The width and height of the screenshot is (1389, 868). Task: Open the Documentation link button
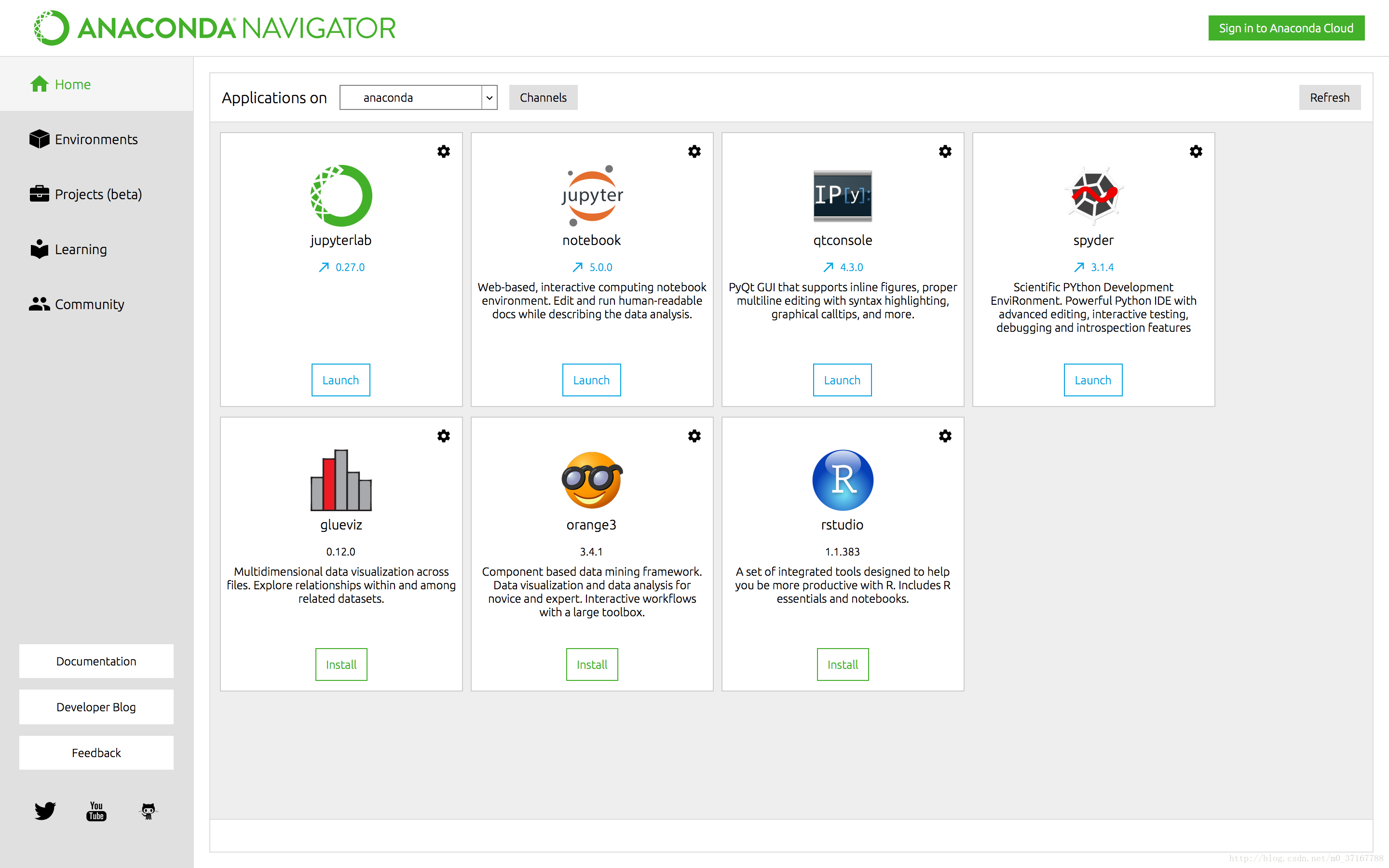96,661
